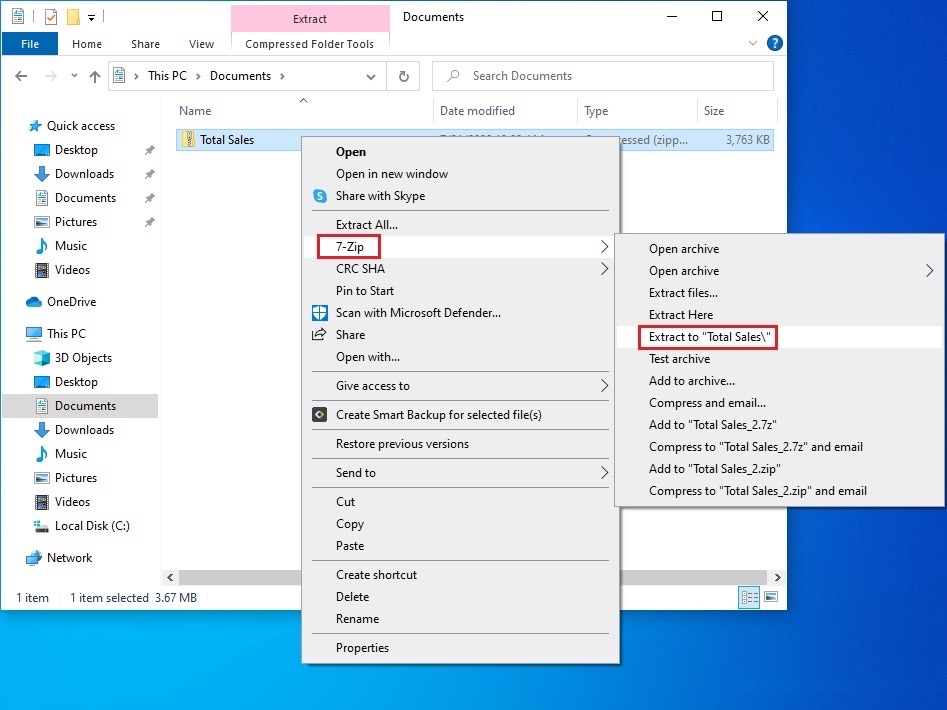Click the Back navigation arrow
The width and height of the screenshot is (947, 710).
tap(22, 75)
